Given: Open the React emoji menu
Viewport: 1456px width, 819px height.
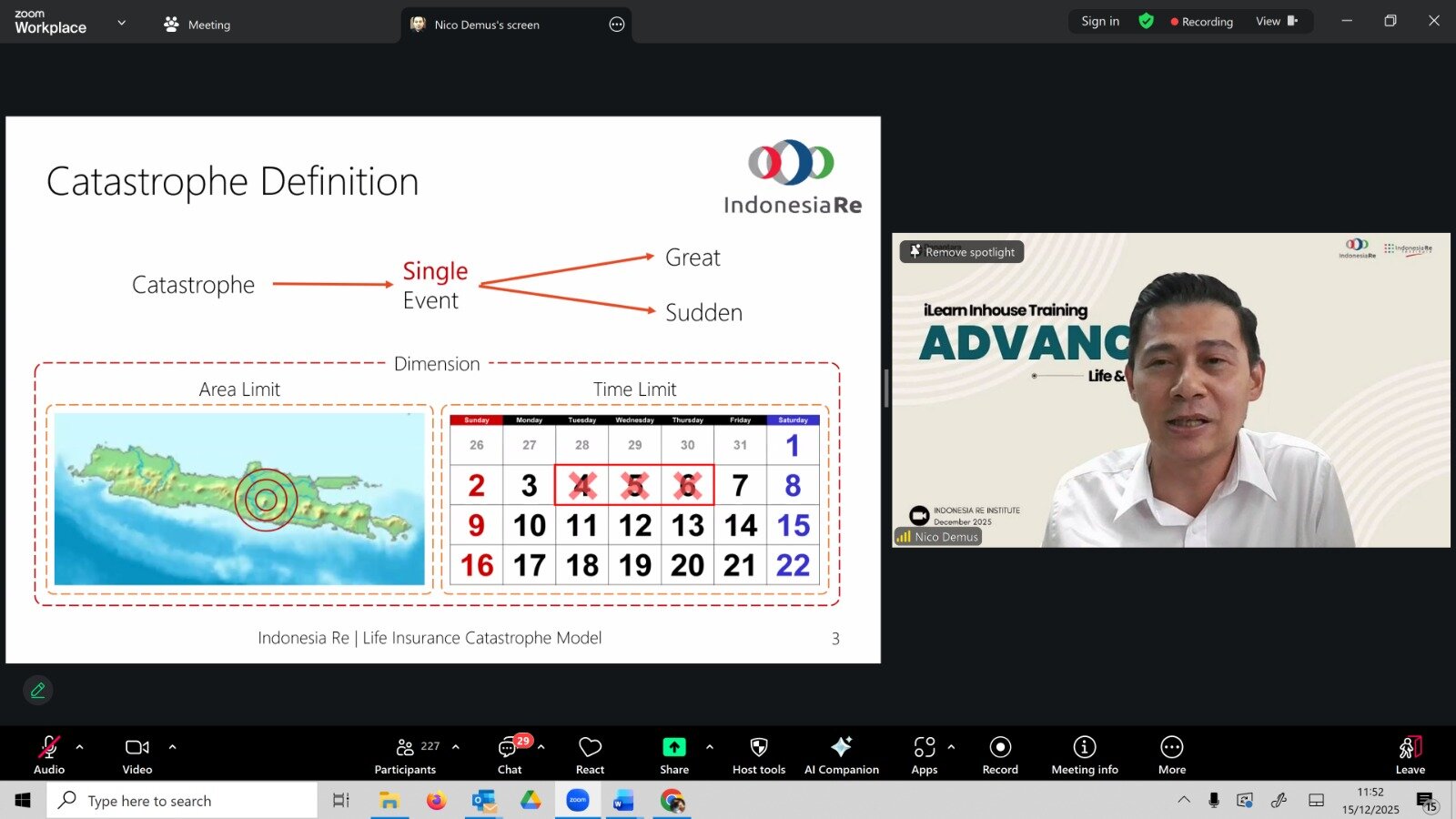Looking at the screenshot, I should [590, 754].
